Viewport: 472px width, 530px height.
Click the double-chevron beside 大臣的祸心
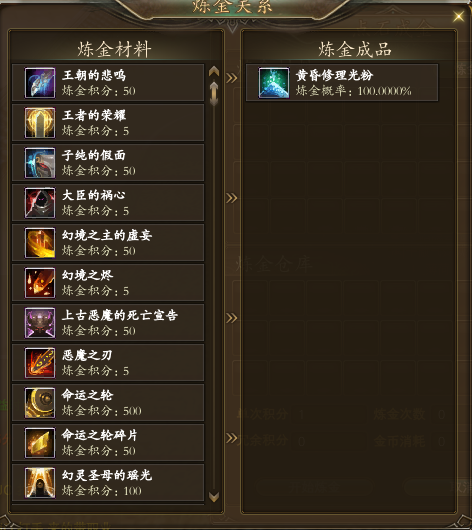(x=232, y=198)
